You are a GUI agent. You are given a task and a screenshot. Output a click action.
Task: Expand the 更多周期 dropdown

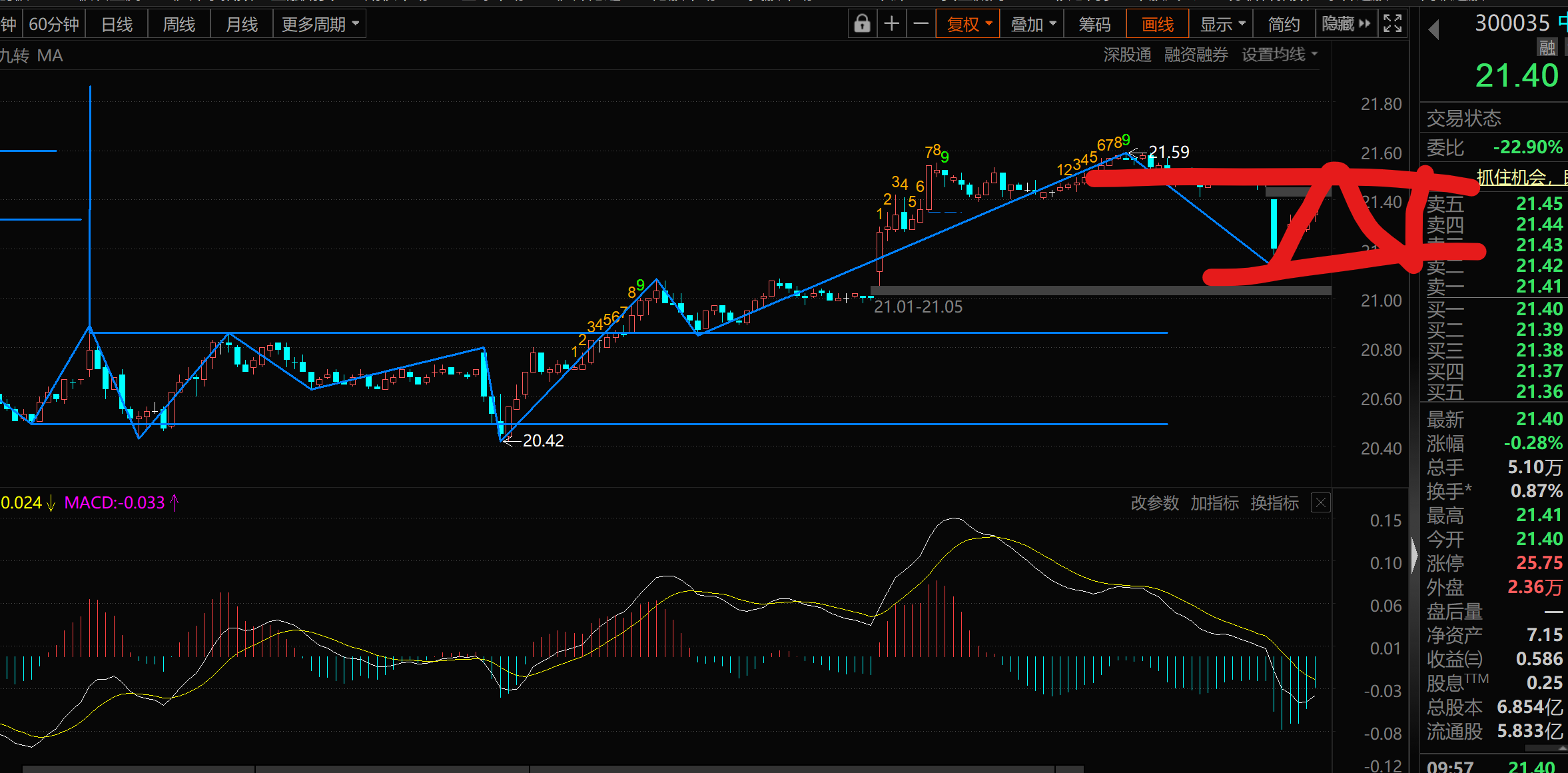[x=320, y=25]
